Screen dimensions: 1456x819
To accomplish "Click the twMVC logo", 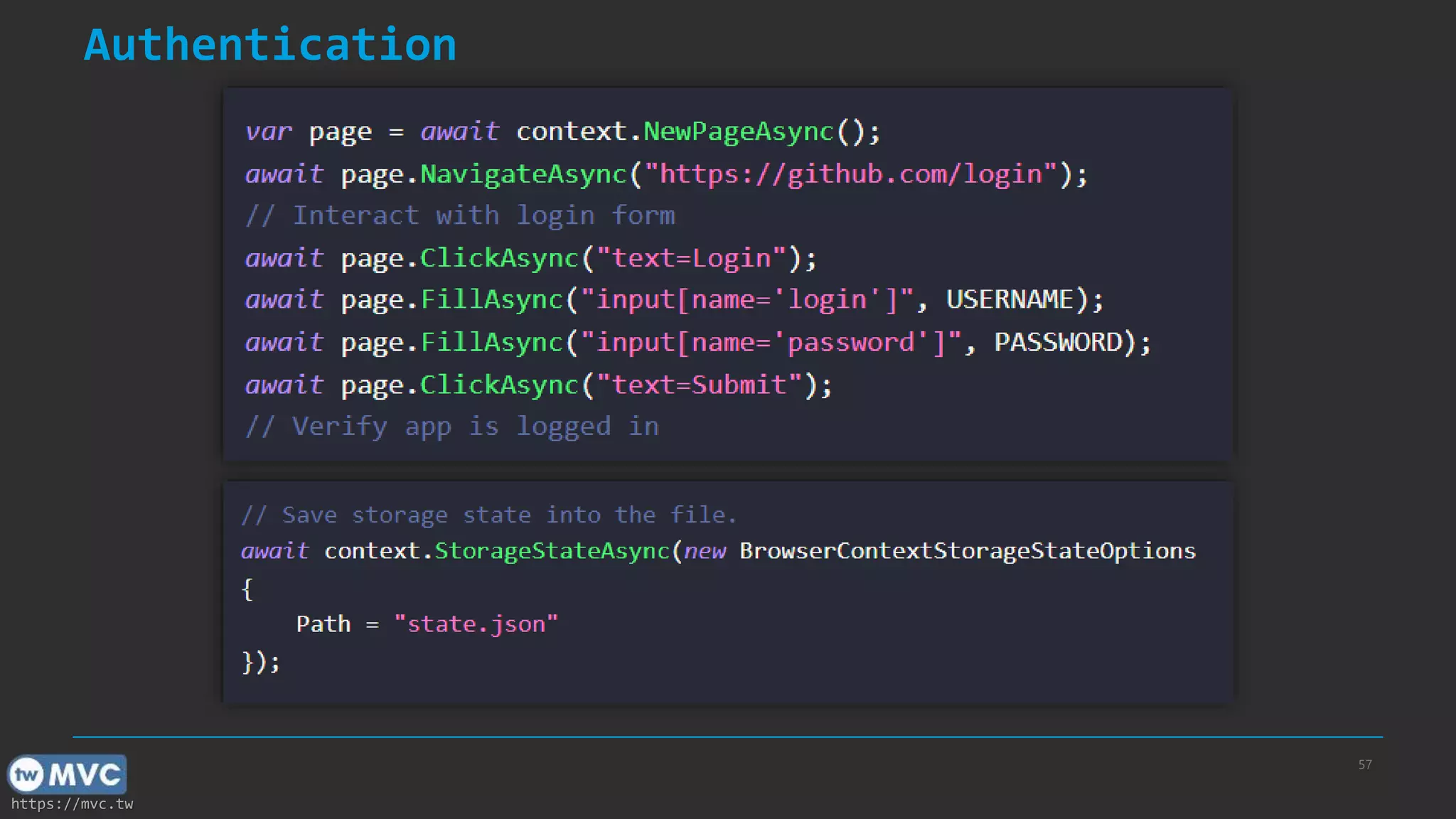I will pos(67,774).
